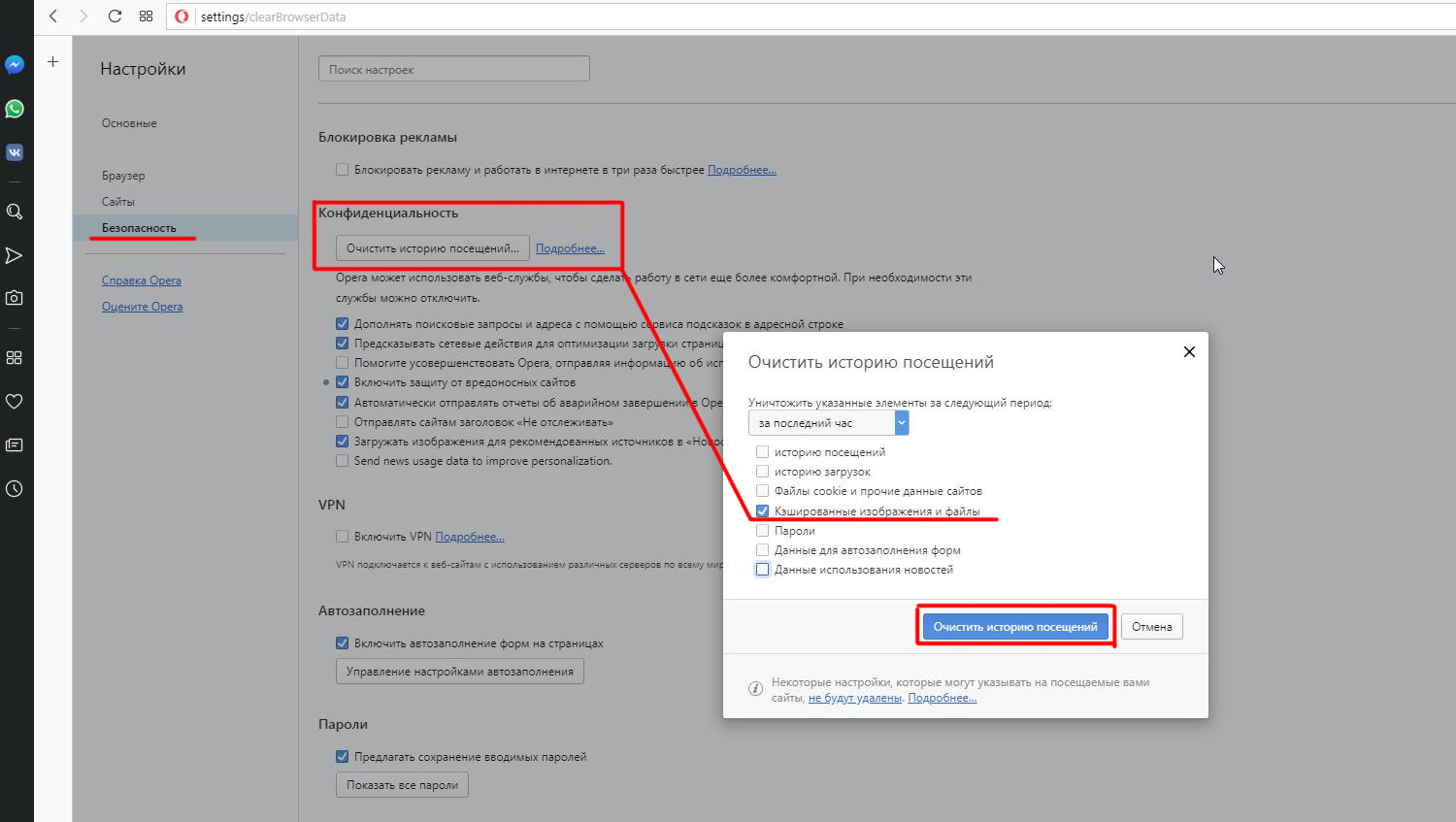Check the 'Пароли' checkbox in dialog
The width and height of the screenshot is (1456, 822).
pos(763,531)
